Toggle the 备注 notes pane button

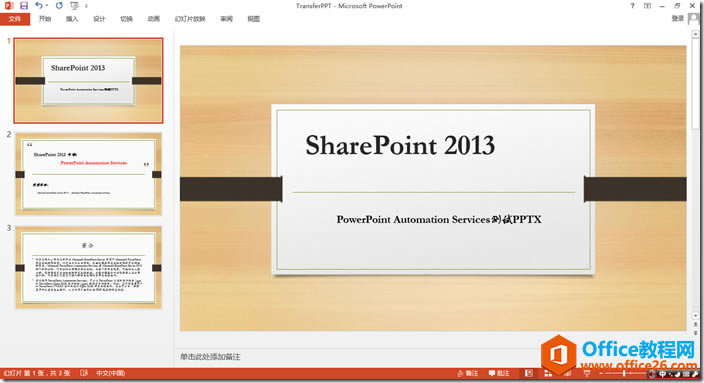point(468,373)
